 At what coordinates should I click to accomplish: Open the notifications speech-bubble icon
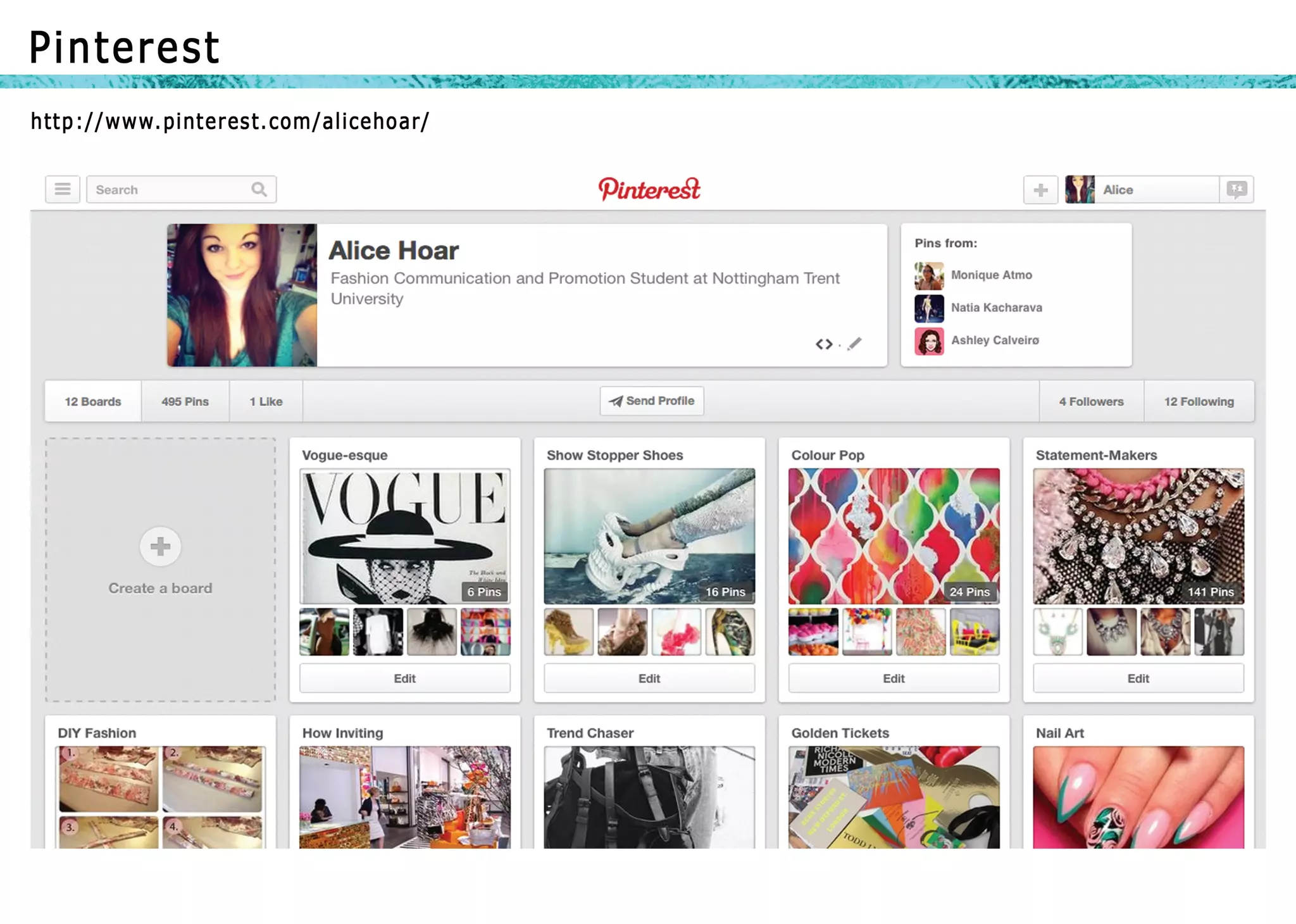click(1237, 189)
